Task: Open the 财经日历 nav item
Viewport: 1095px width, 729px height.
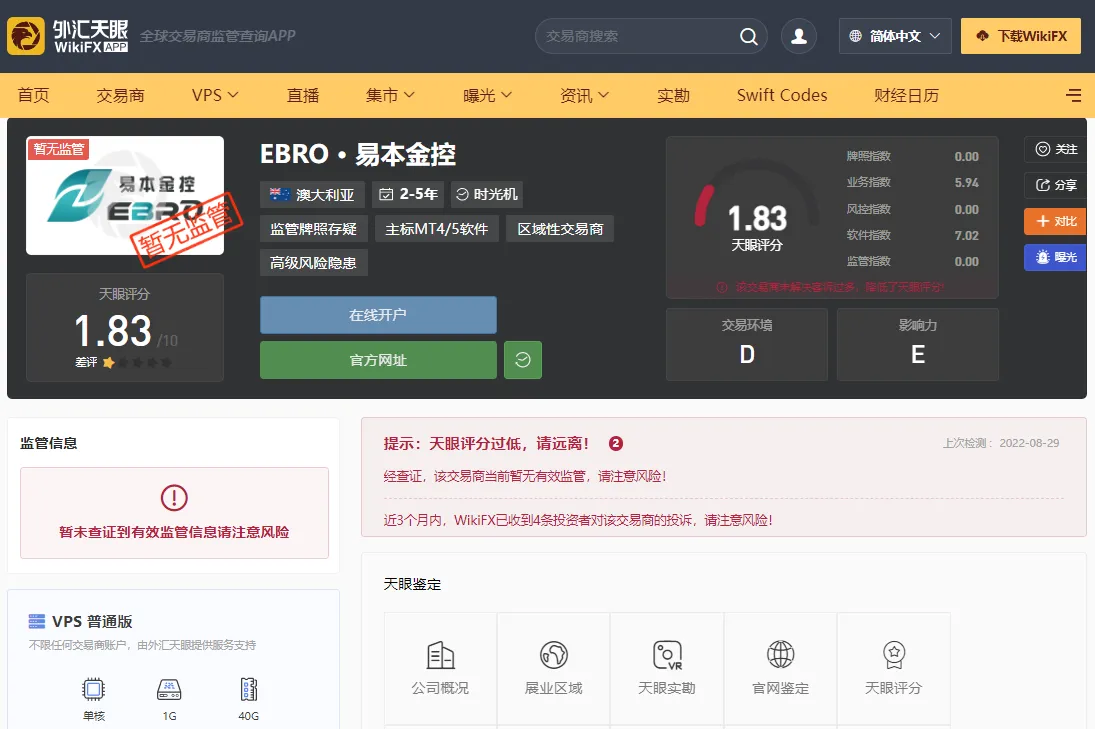Action: coord(906,95)
